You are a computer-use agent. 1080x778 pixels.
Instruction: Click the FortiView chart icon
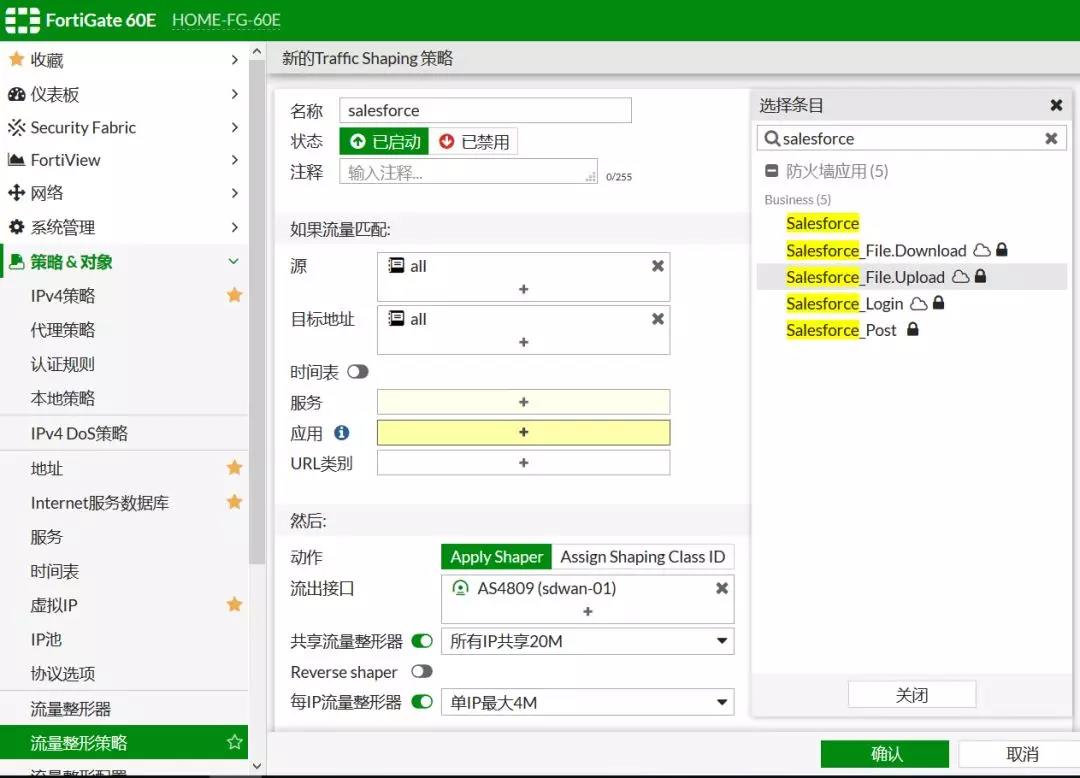(17, 160)
